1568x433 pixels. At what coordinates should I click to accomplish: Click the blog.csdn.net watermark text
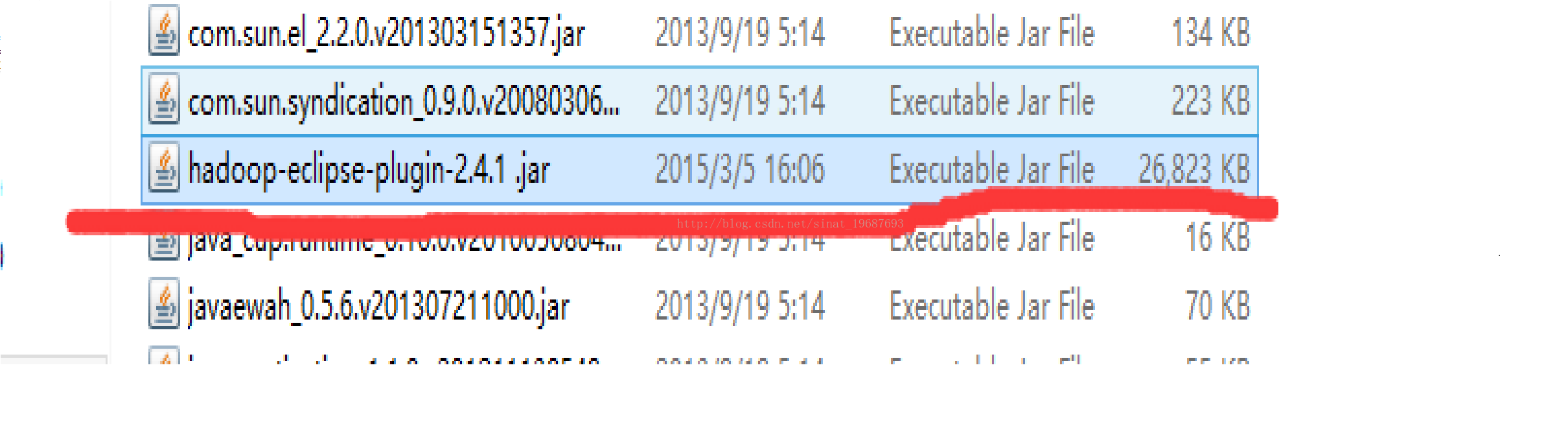(x=790, y=224)
